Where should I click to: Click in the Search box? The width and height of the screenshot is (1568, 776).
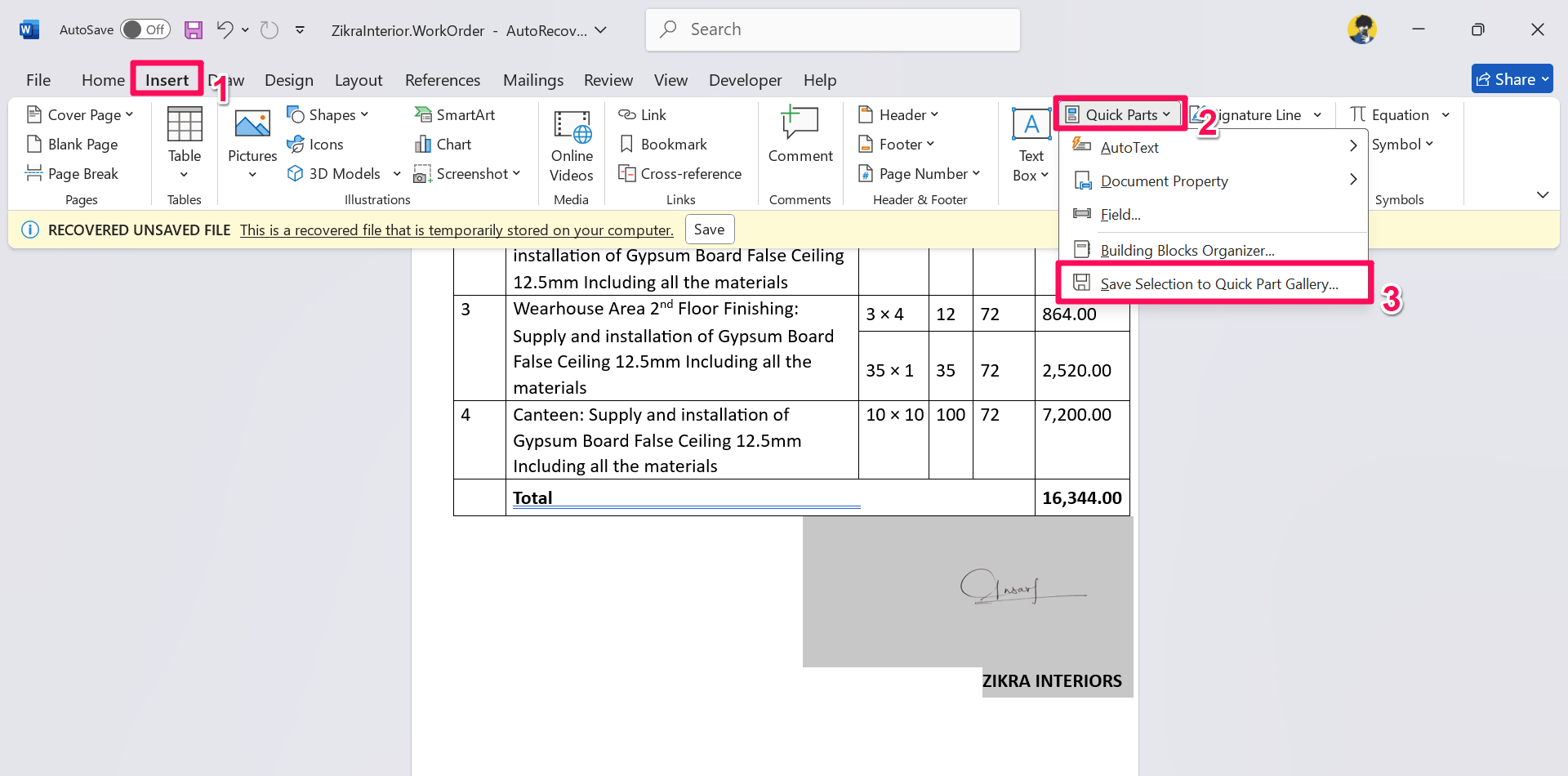[833, 29]
